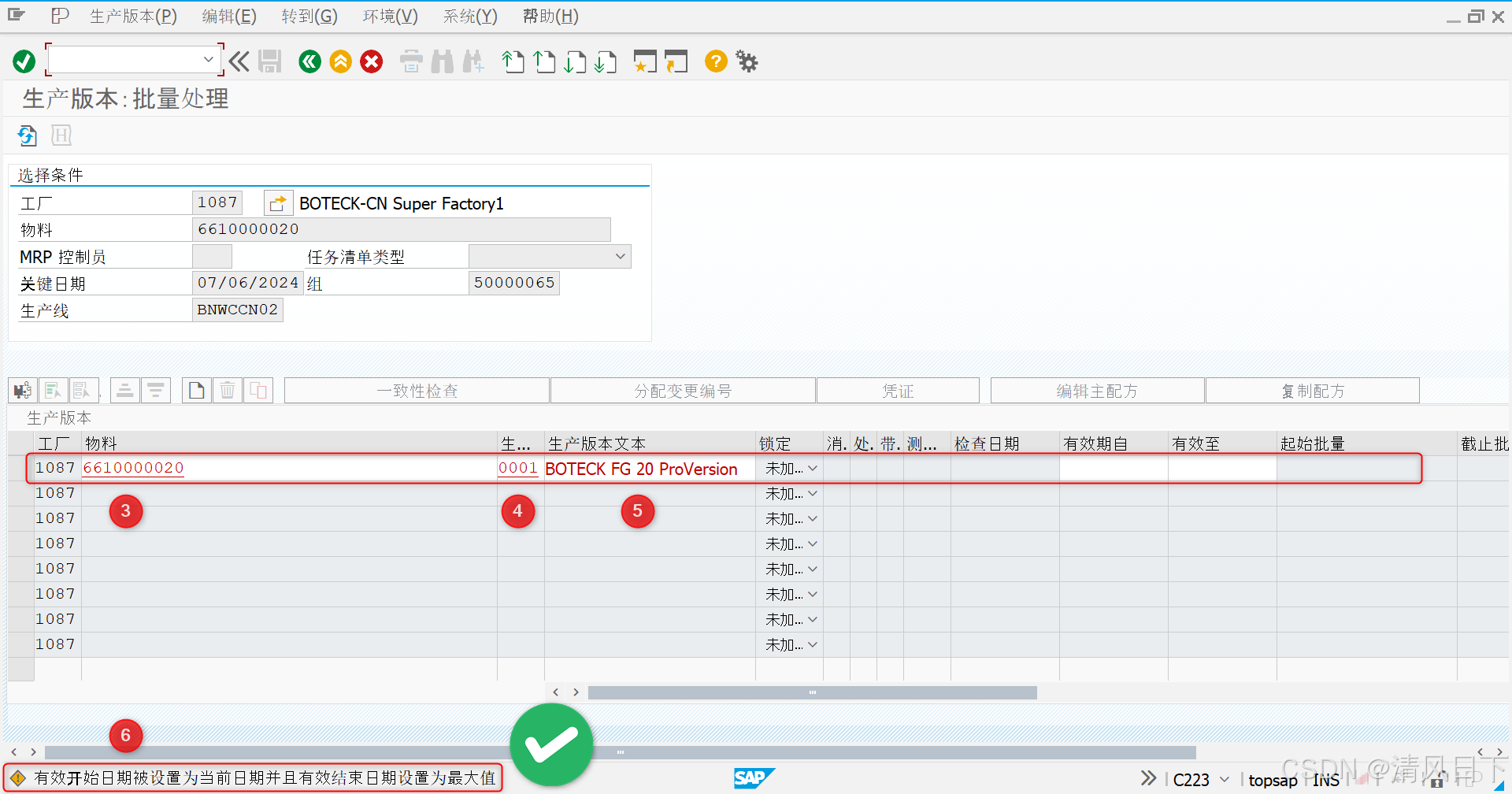Open the command field history dropdown

click(208, 59)
